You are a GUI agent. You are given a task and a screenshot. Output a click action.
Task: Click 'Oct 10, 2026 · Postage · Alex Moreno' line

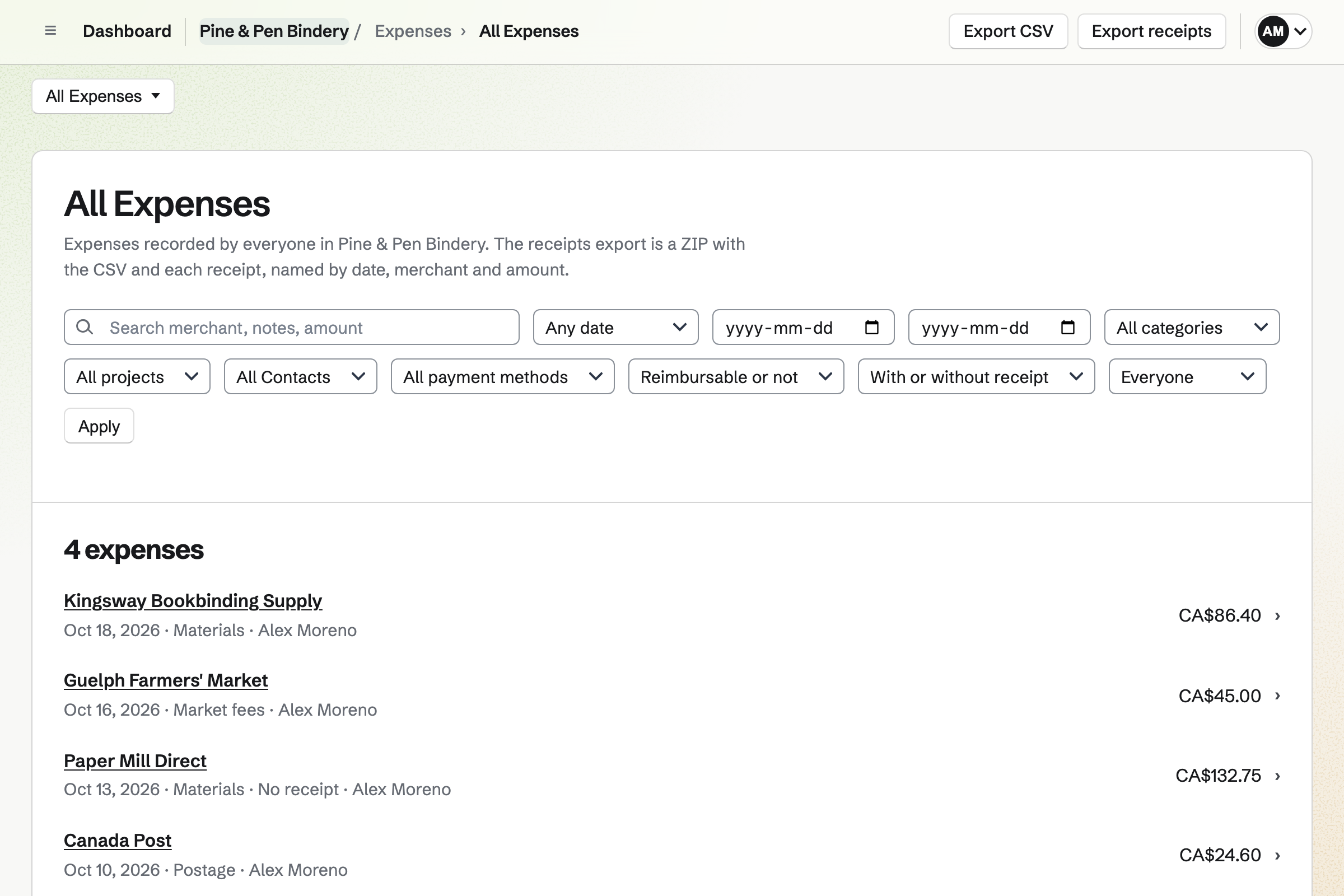(x=206, y=870)
